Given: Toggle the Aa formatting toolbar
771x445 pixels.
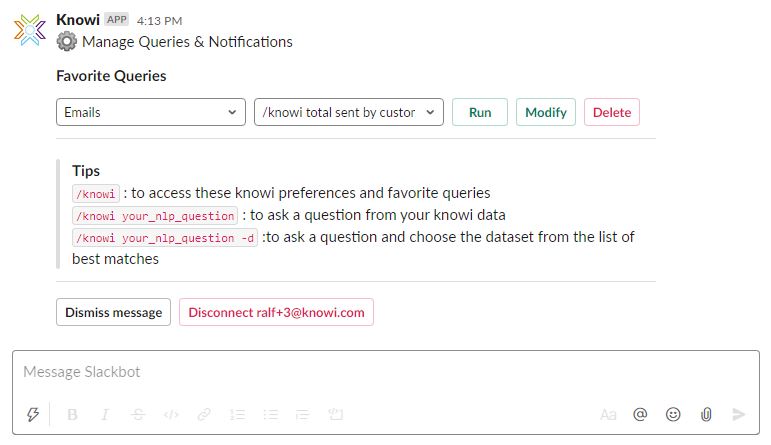Looking at the screenshot, I should coord(608,414).
